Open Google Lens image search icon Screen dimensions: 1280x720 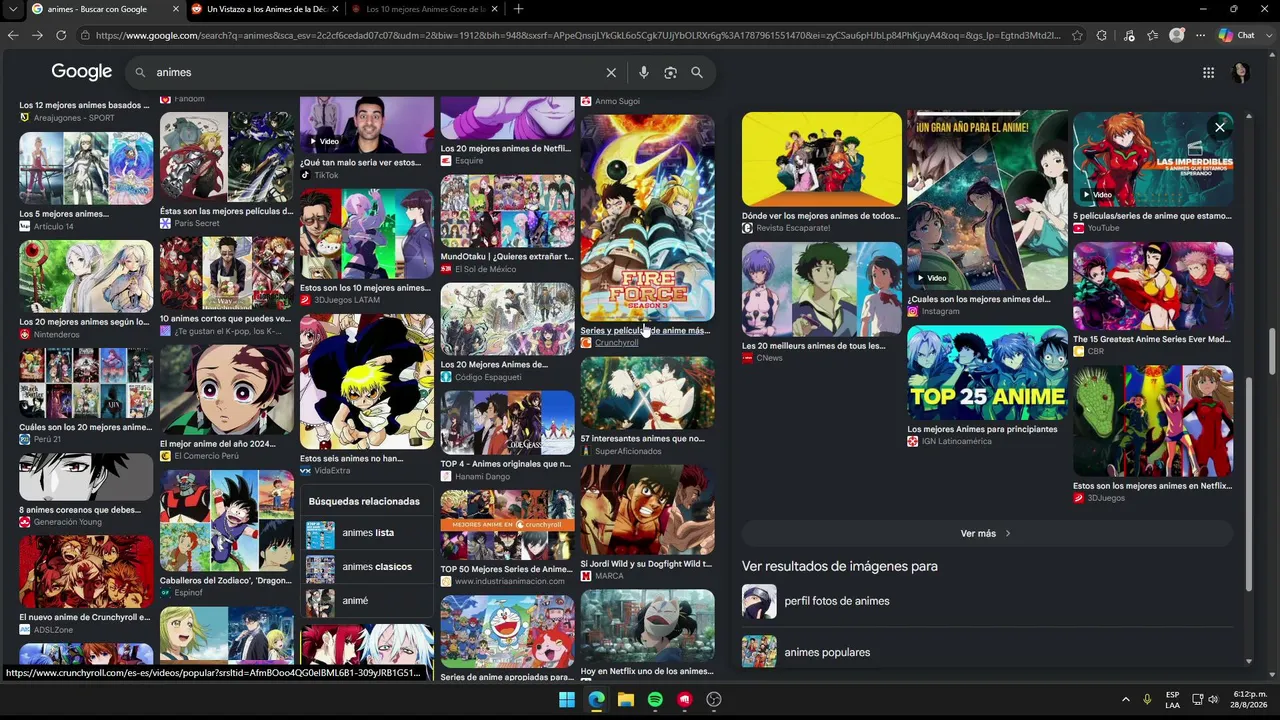click(670, 72)
